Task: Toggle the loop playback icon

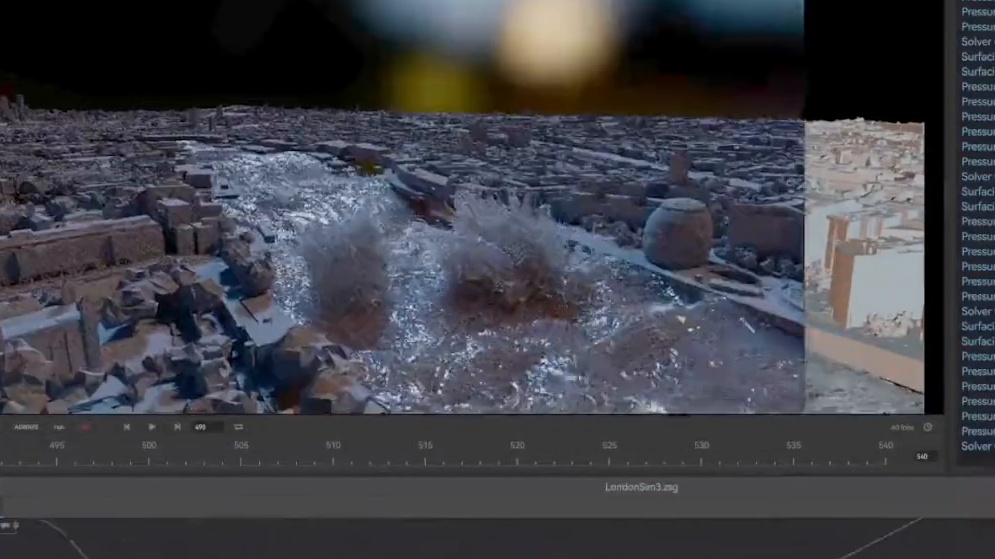Action: click(238, 427)
